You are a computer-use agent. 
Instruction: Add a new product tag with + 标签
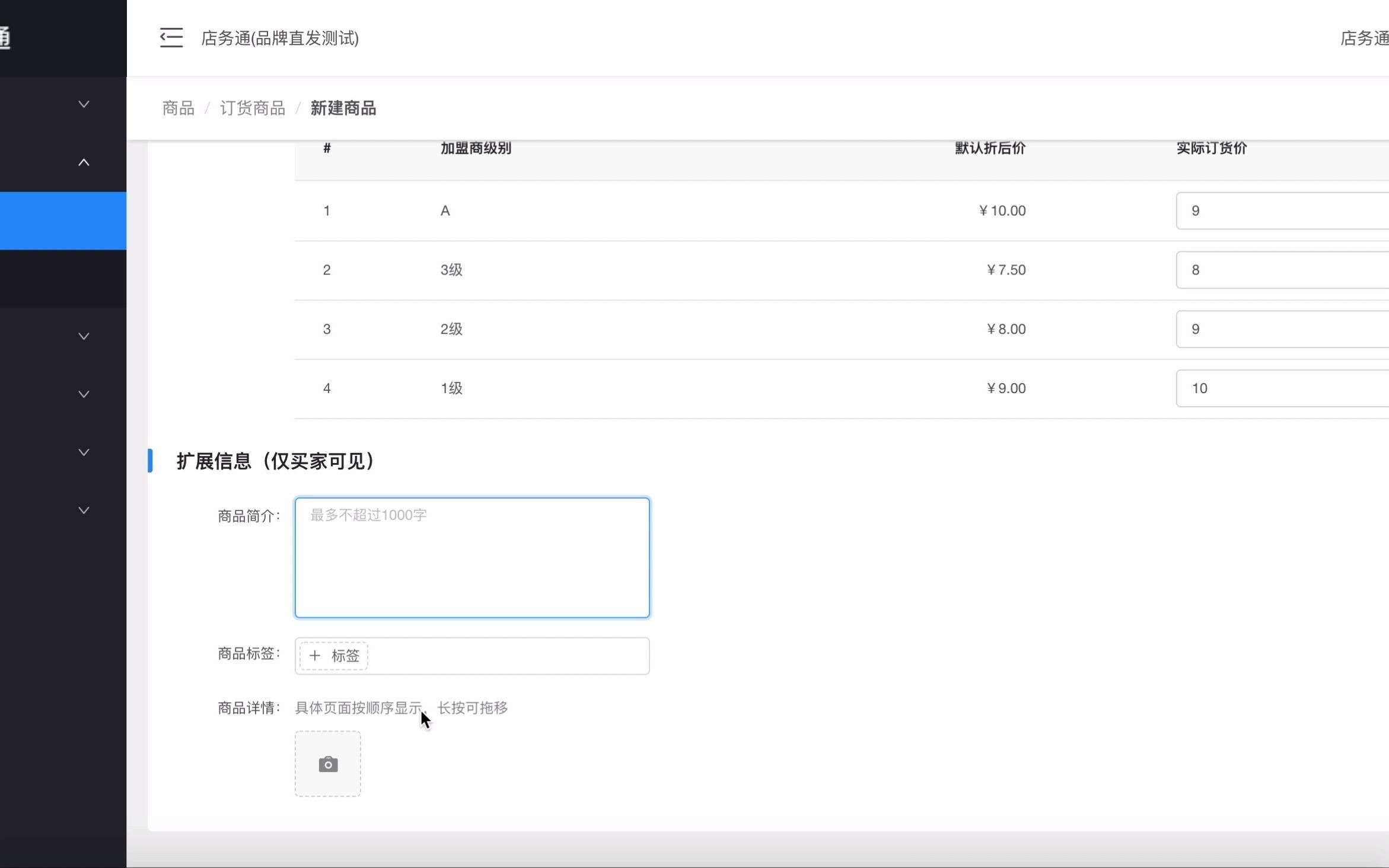[x=334, y=656]
